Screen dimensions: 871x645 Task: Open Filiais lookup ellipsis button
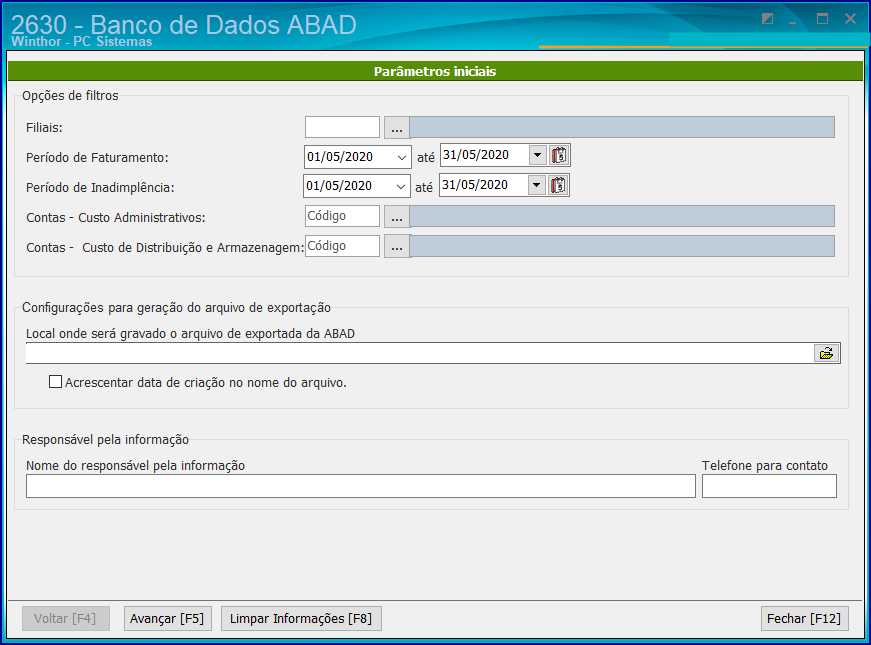coord(397,127)
